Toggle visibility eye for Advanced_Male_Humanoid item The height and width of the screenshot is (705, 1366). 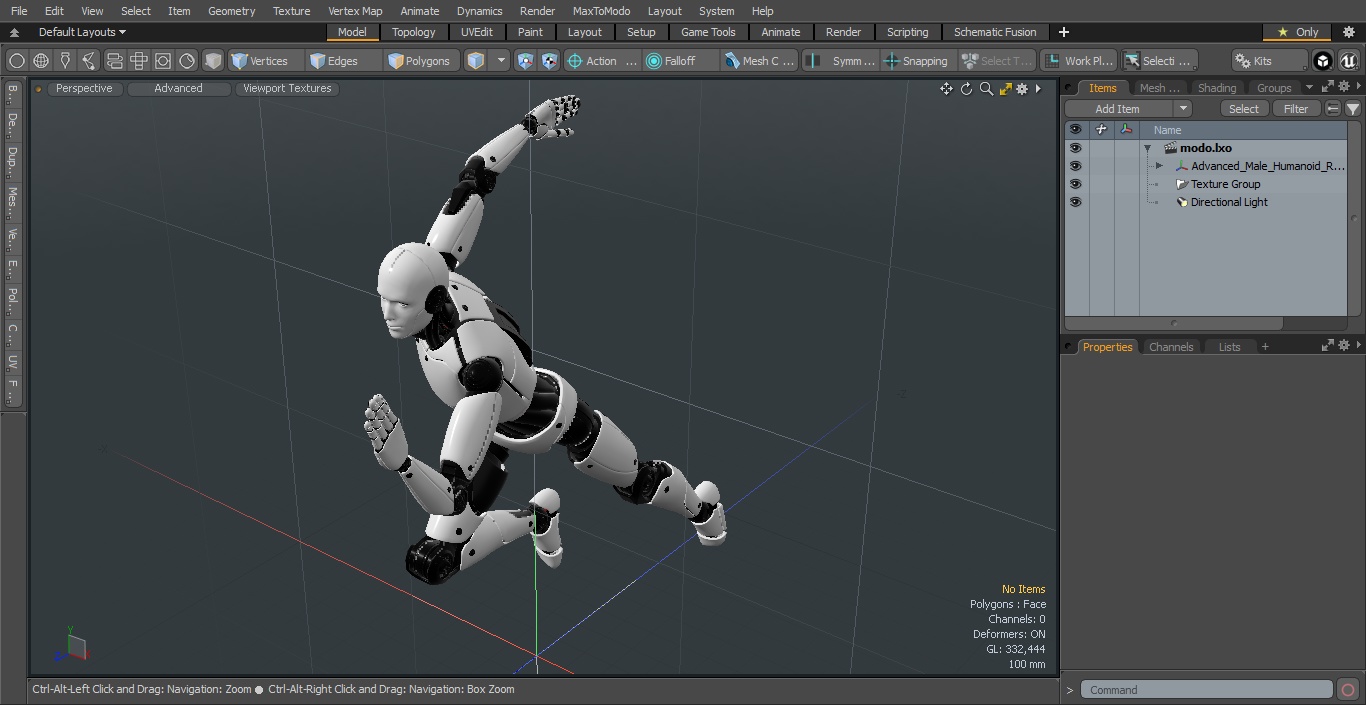pyautogui.click(x=1075, y=166)
